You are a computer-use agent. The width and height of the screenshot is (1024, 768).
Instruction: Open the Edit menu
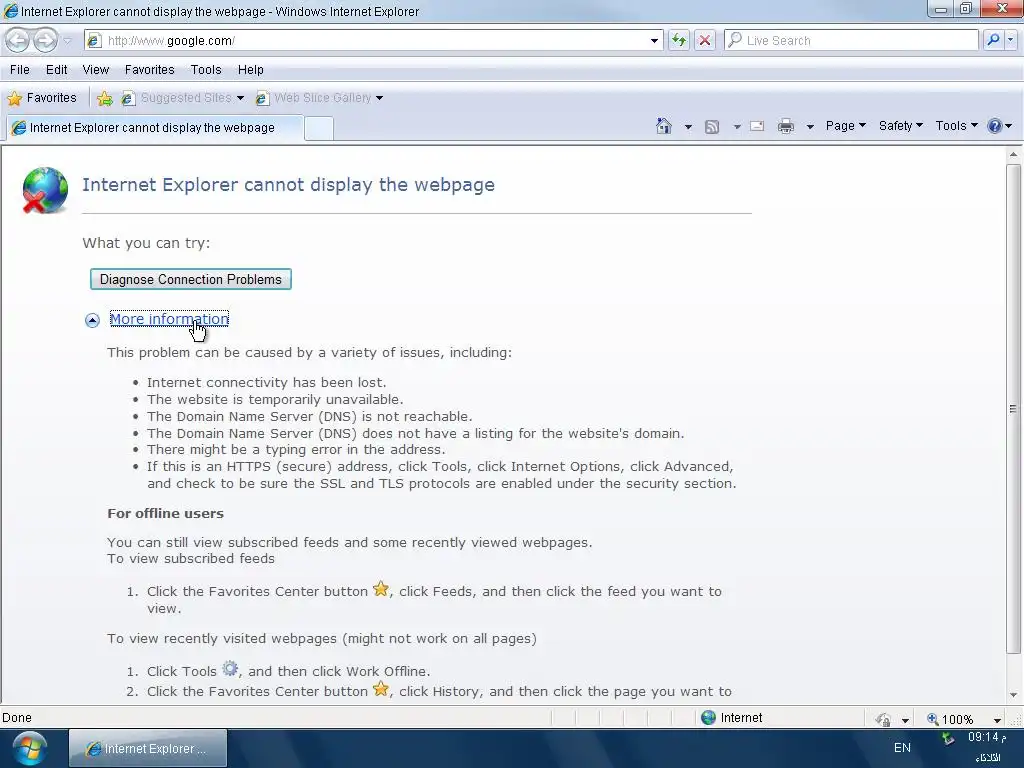click(x=56, y=70)
